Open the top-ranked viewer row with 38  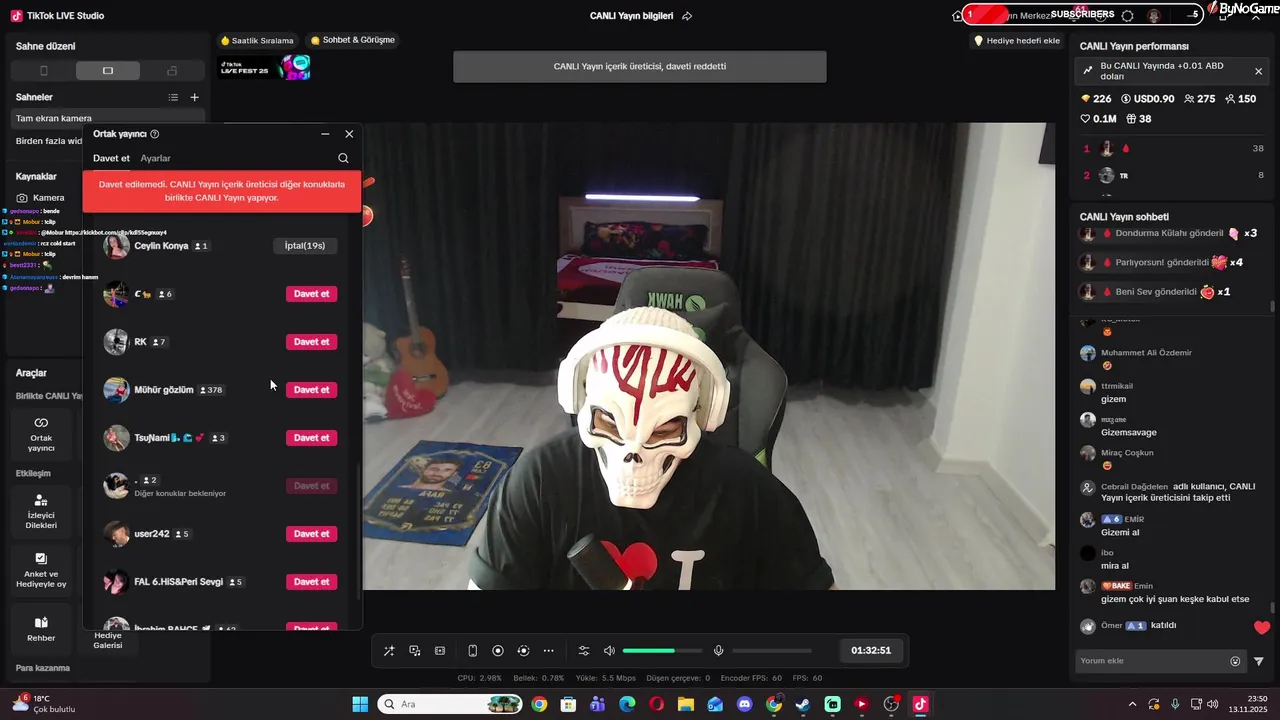pos(1173,148)
